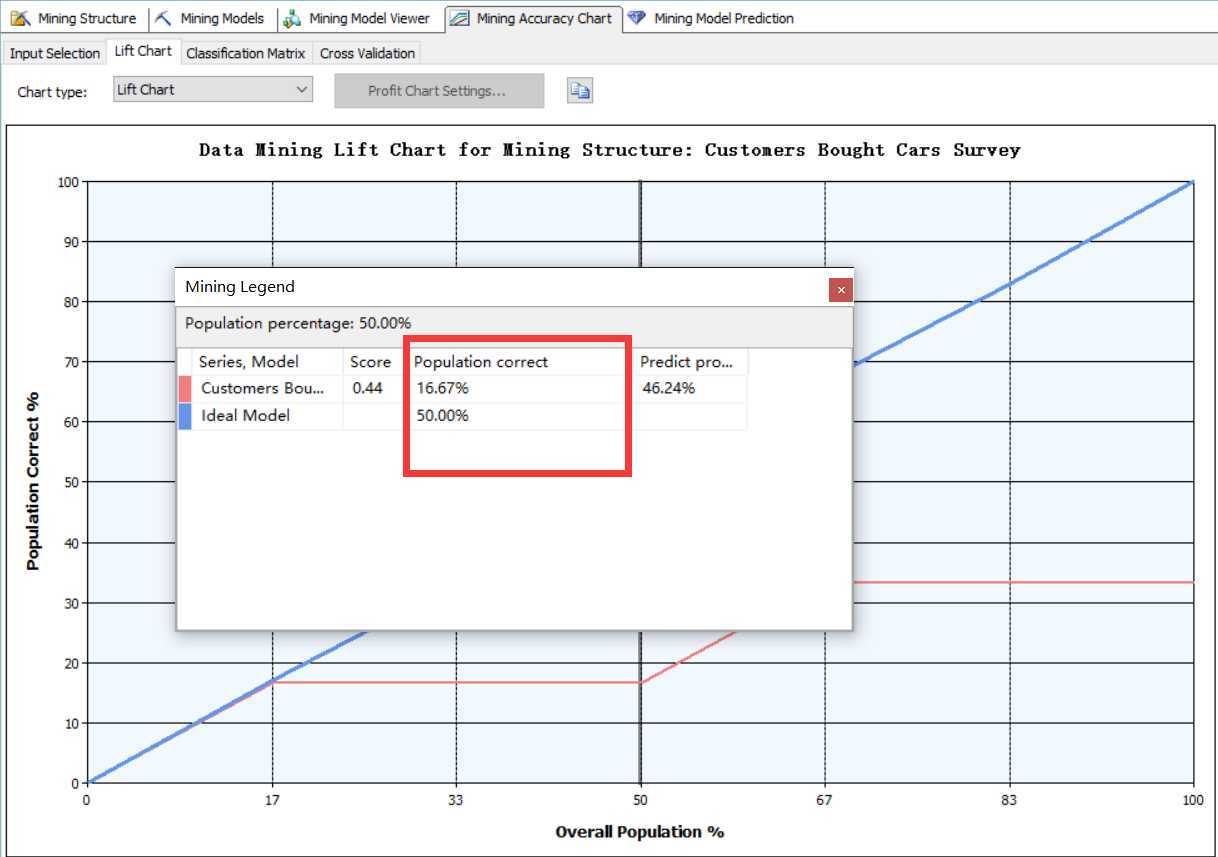Click the Population percentage: 50.00% label
1218x857 pixels.
click(x=298, y=323)
